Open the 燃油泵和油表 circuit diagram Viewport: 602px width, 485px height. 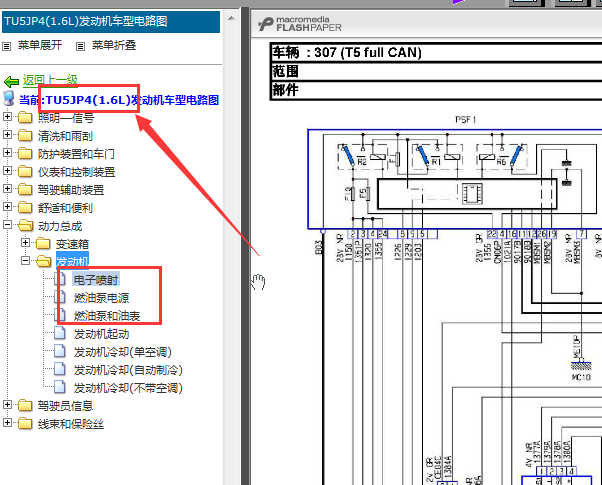click(x=107, y=316)
